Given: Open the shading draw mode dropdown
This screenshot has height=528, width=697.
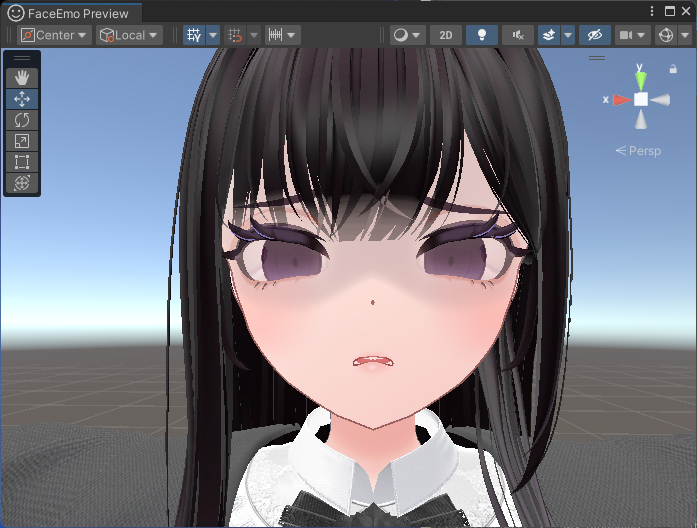Looking at the screenshot, I should (x=408, y=35).
